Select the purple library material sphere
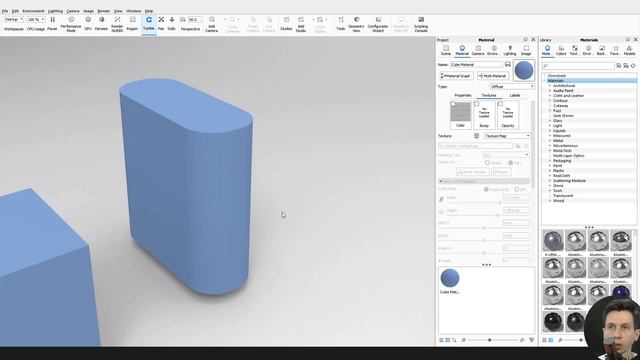The image size is (640, 360). pos(621,293)
